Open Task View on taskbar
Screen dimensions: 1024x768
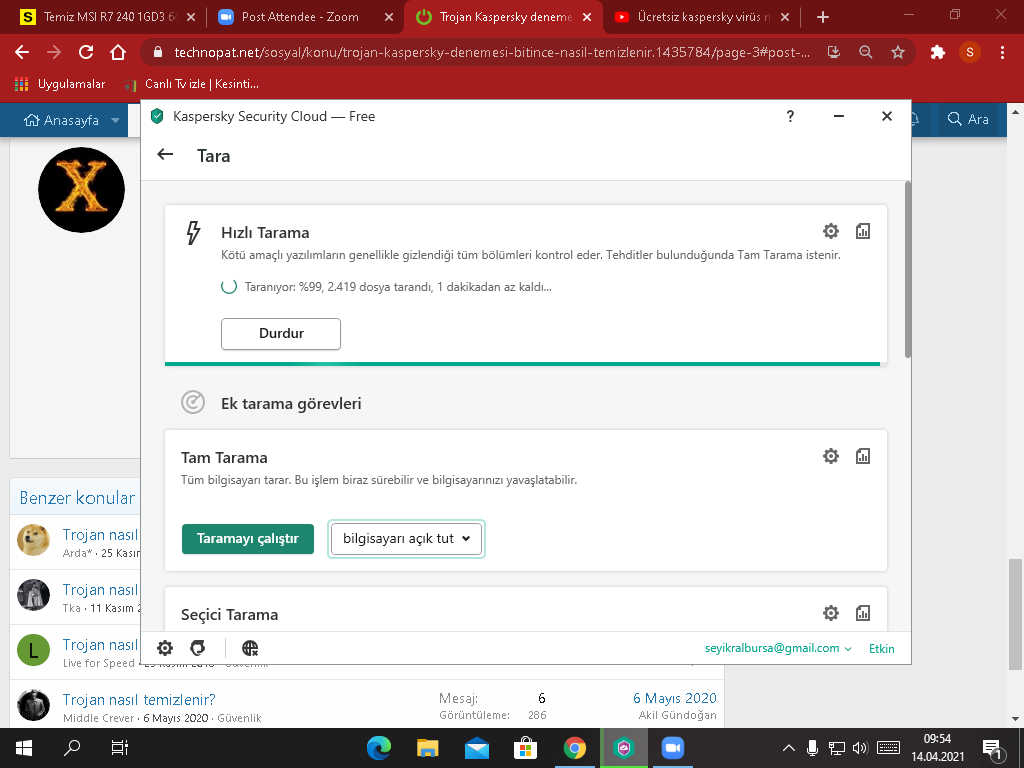[x=120, y=748]
